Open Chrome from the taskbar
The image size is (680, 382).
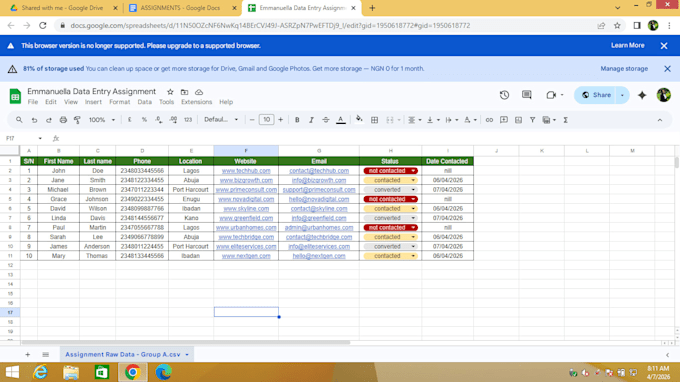click(132, 372)
